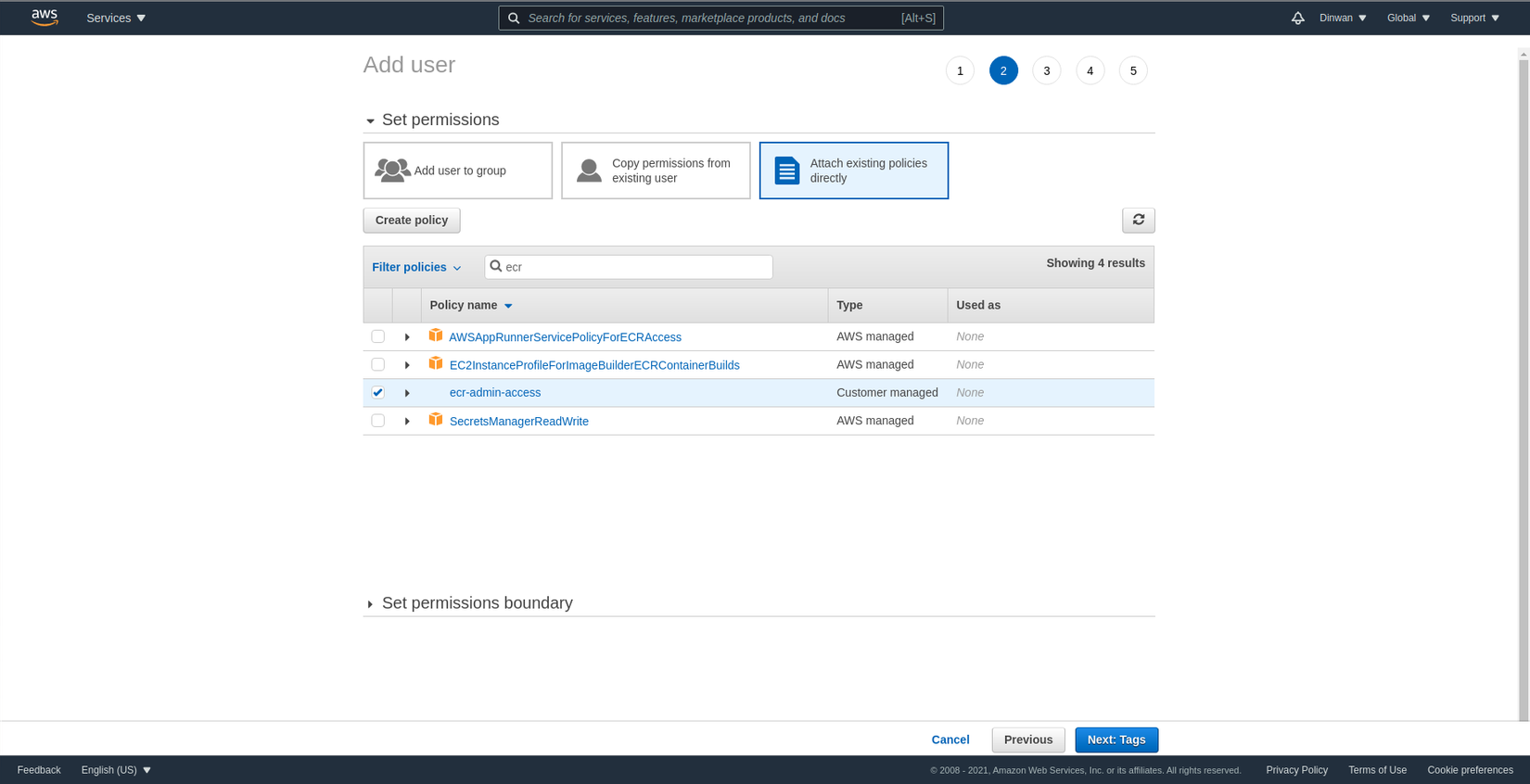Click the document icon on Attach existing policies
Image resolution: width=1530 pixels, height=784 pixels.
tap(786, 171)
